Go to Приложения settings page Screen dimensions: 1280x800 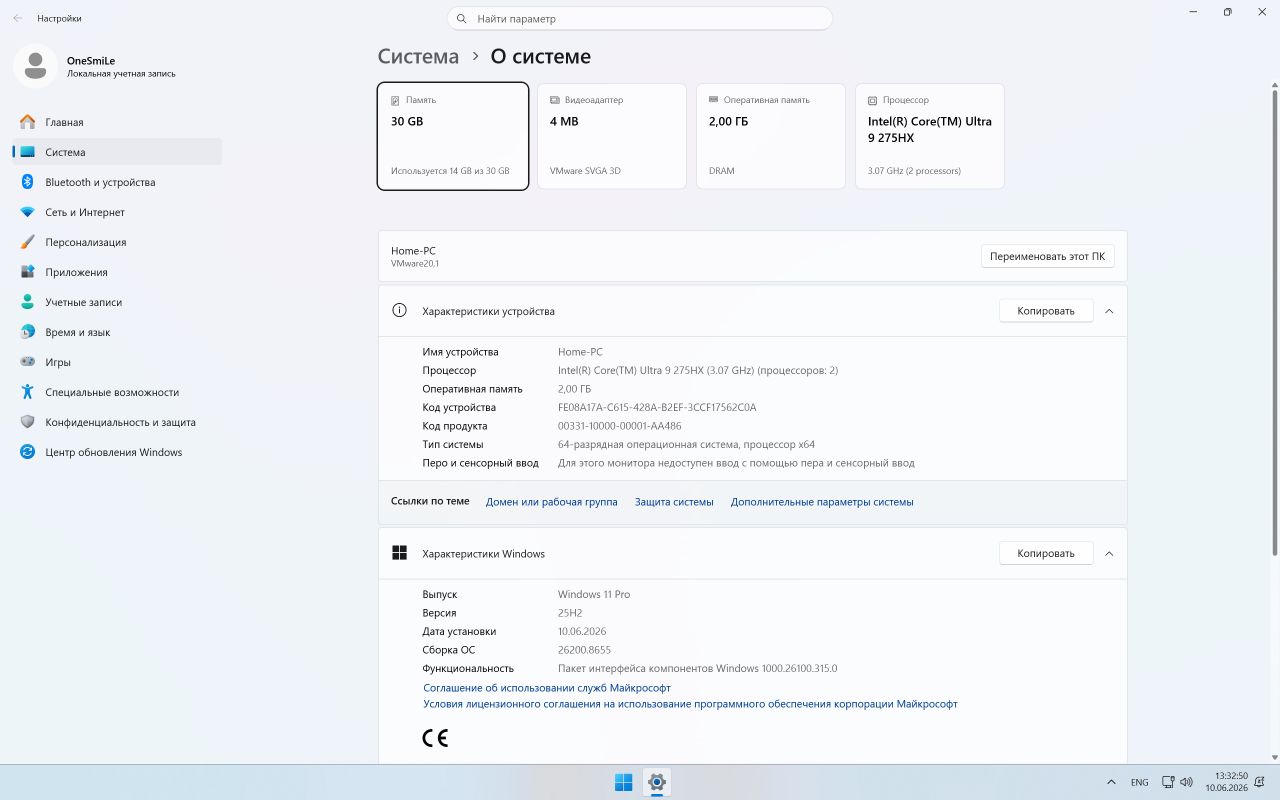coord(117,272)
